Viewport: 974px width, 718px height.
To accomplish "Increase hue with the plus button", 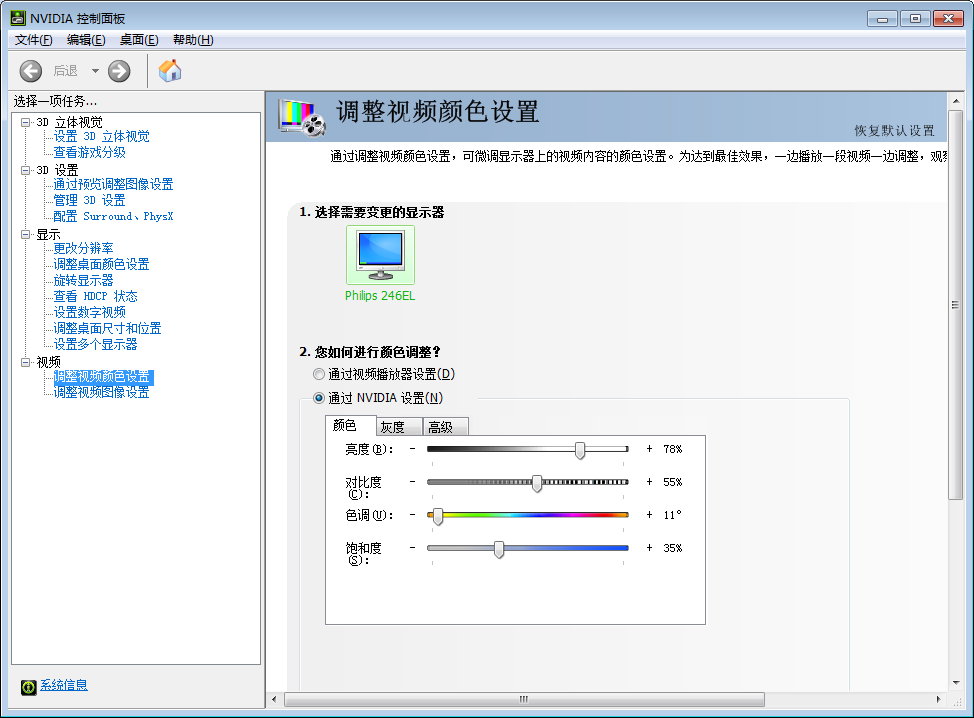I will pyautogui.click(x=649, y=514).
